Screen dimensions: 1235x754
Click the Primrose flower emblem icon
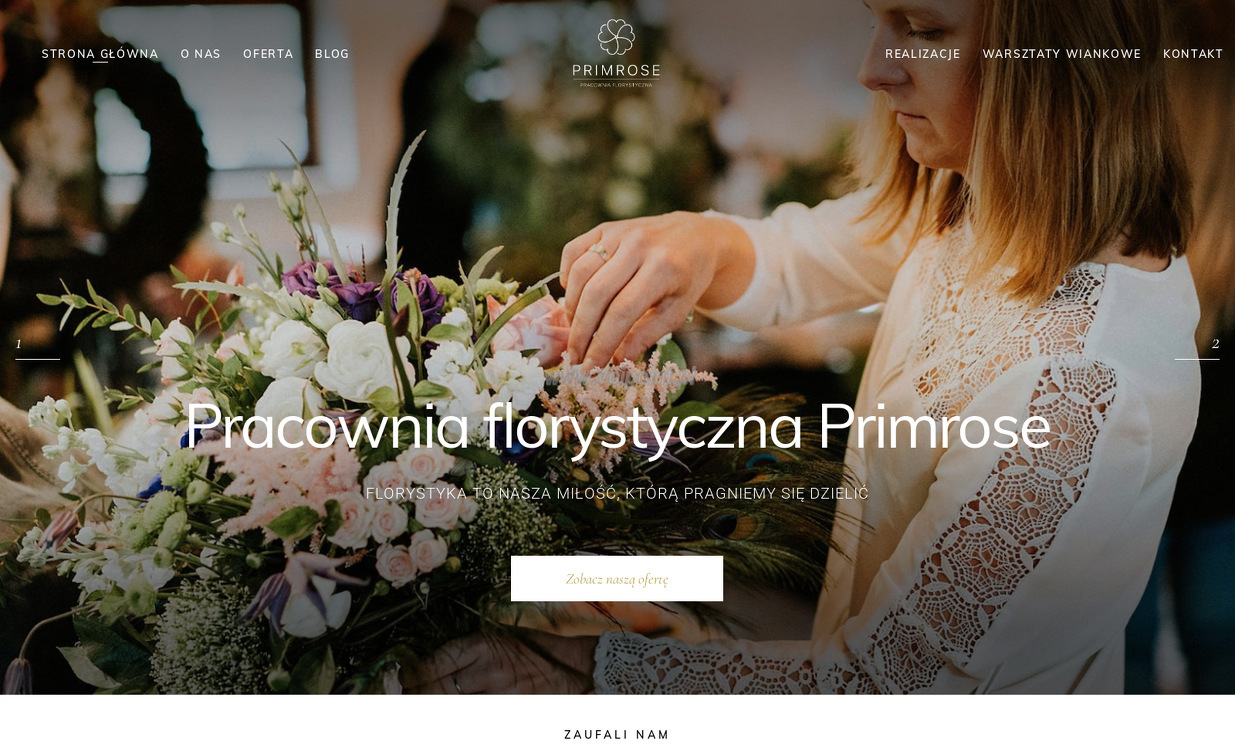(616, 37)
